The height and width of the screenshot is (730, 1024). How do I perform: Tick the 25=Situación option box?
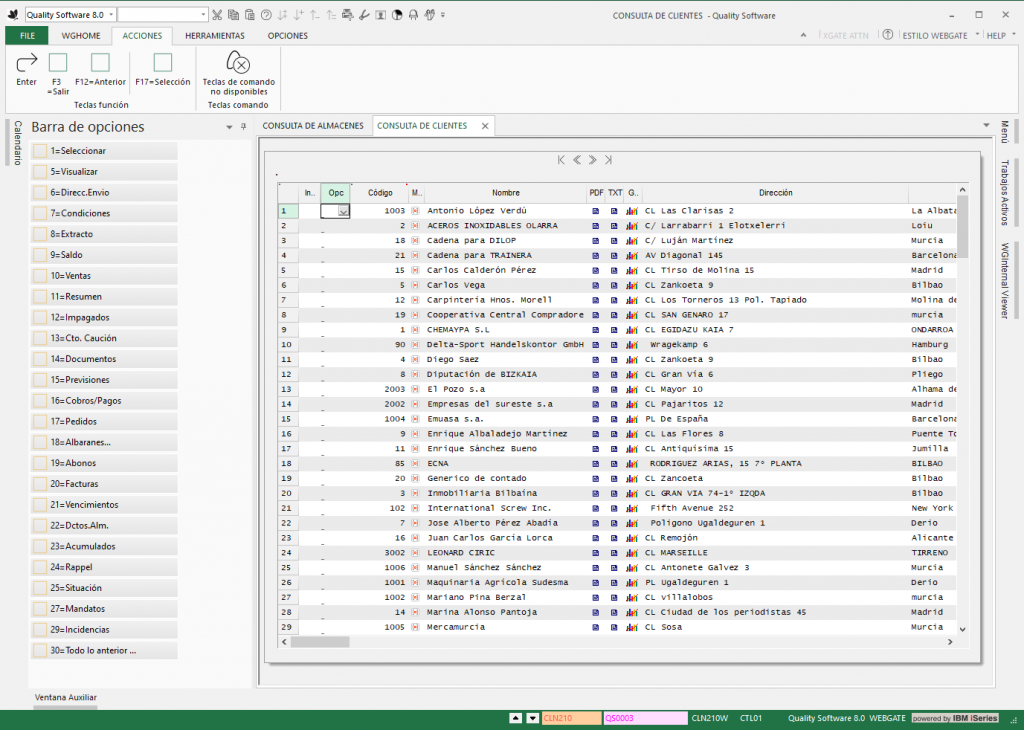click(40, 588)
